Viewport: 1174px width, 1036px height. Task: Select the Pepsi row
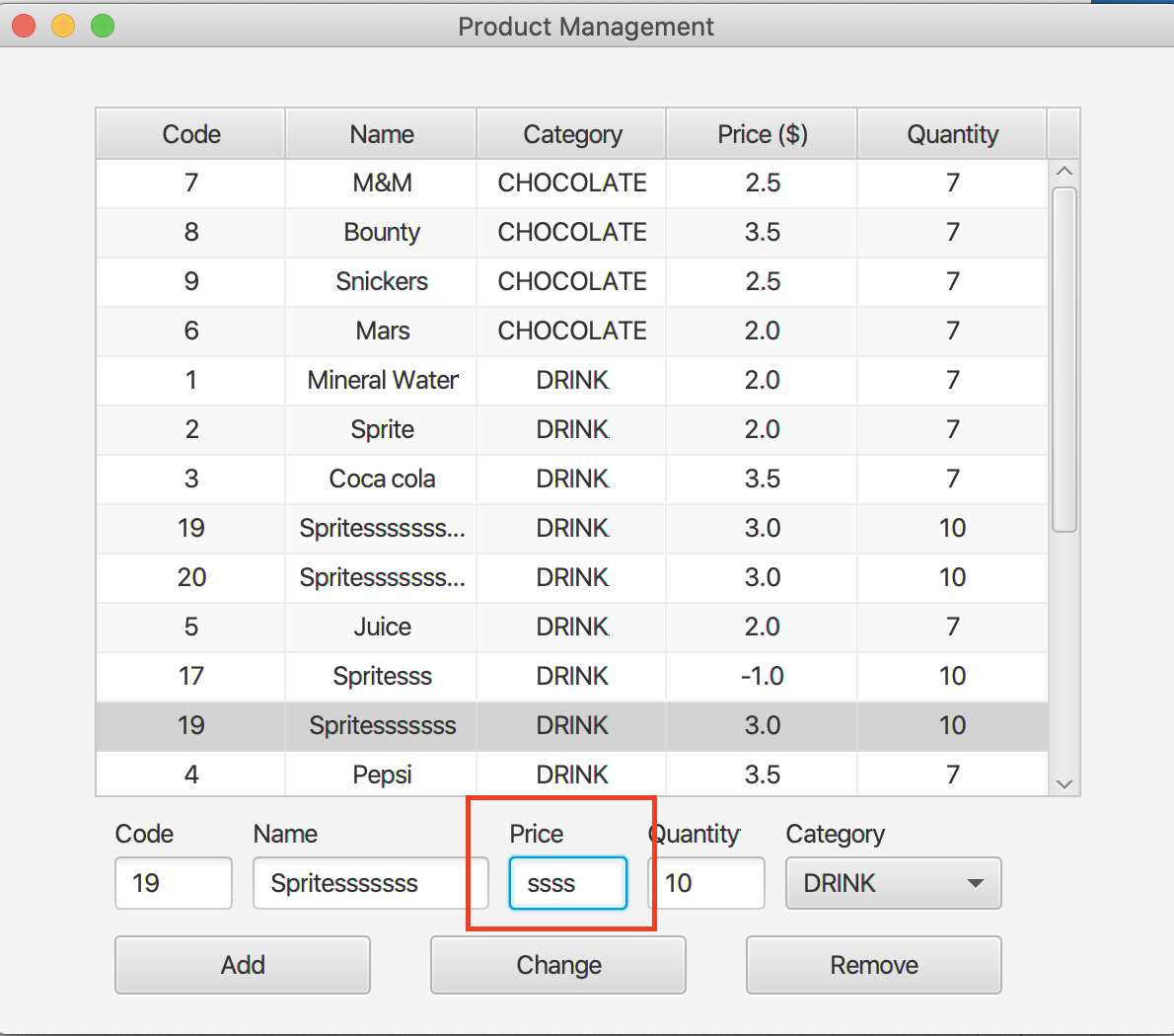click(572, 774)
